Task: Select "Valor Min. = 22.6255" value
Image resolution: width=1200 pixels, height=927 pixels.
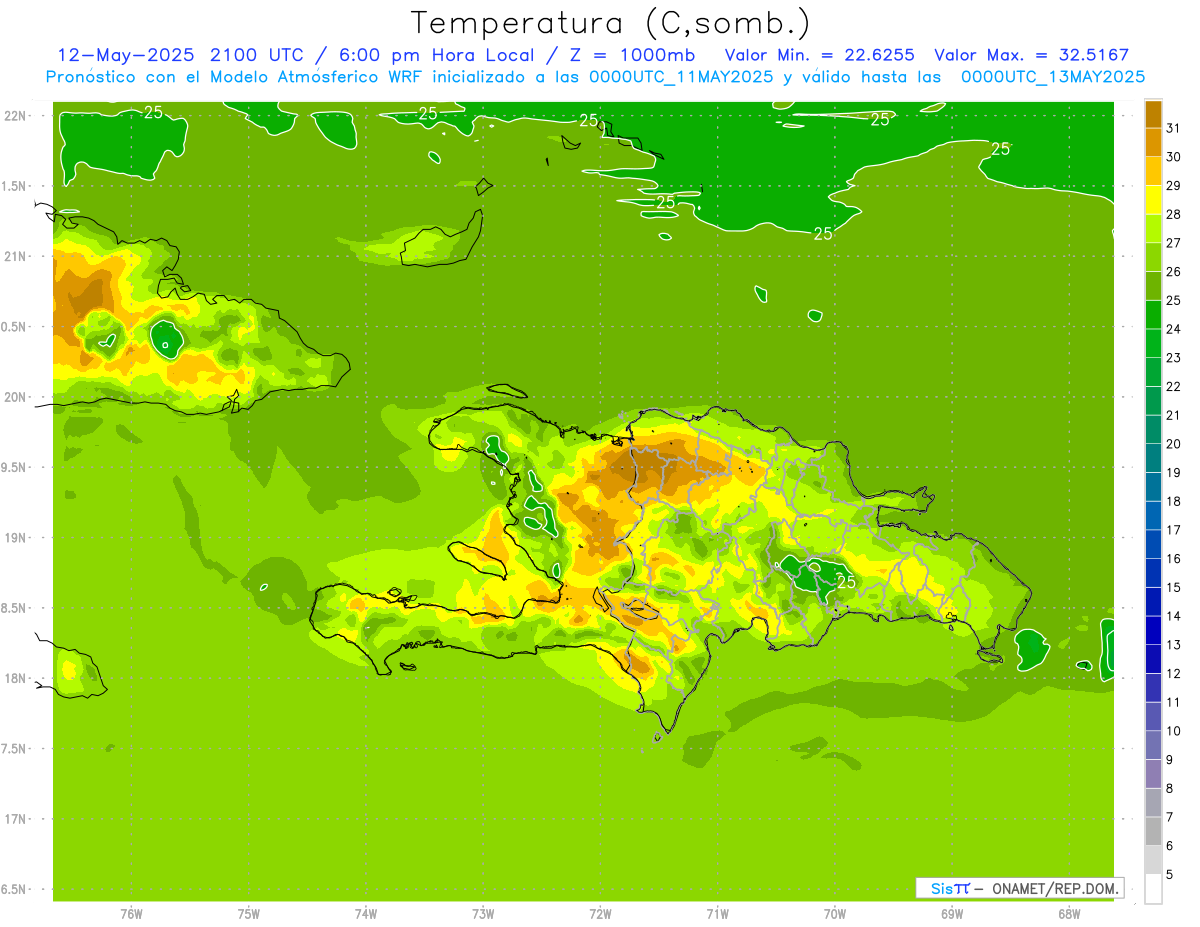Action: pos(819,55)
